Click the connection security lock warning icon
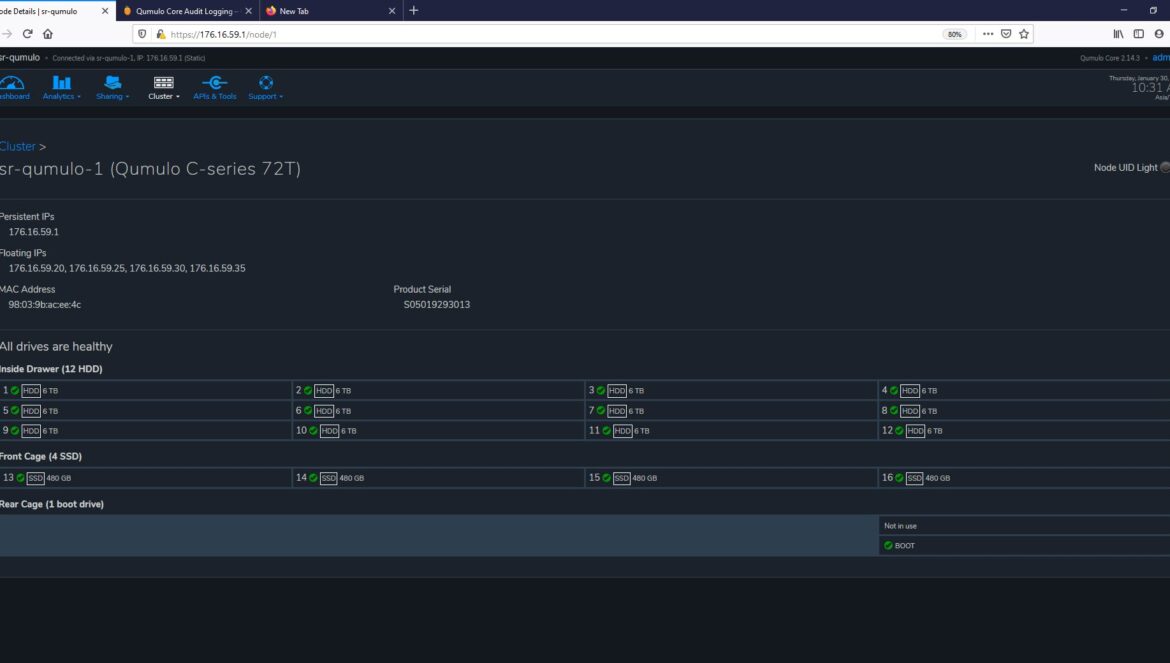 click(160, 34)
